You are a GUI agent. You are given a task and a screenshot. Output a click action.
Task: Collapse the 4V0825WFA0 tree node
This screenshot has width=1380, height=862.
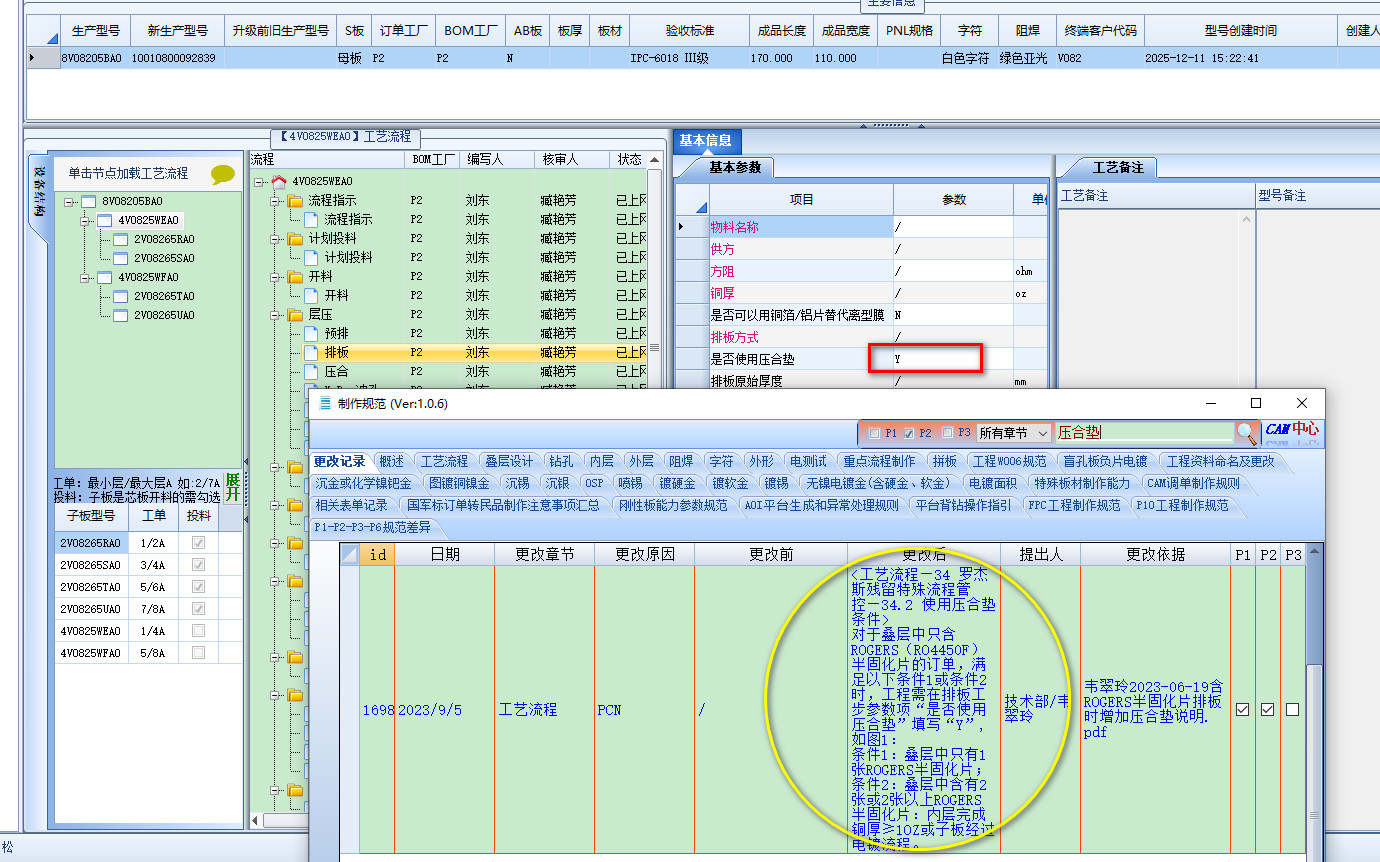(87, 277)
